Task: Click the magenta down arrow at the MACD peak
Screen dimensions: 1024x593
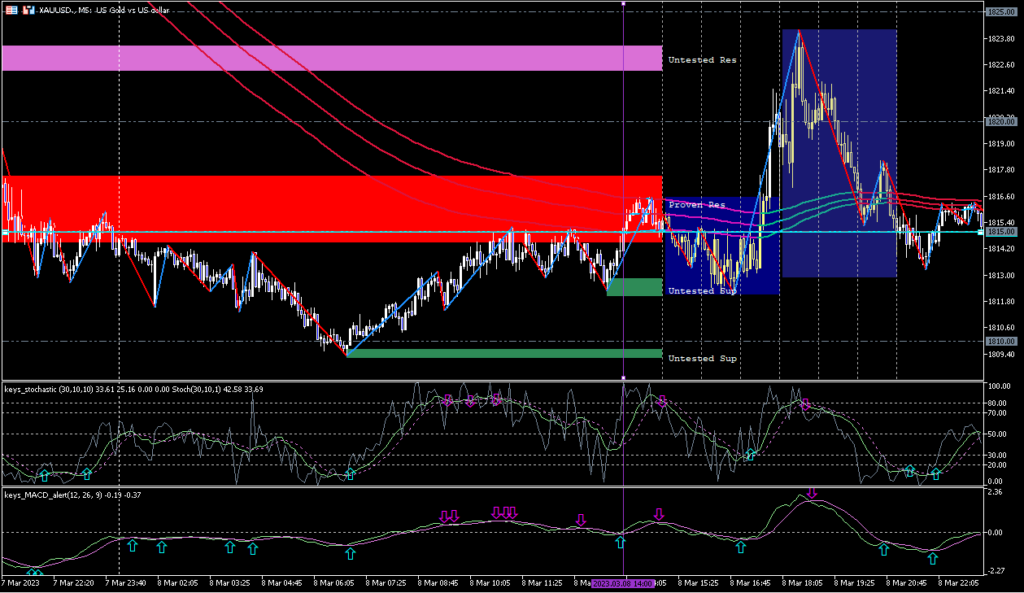Action: [812, 493]
